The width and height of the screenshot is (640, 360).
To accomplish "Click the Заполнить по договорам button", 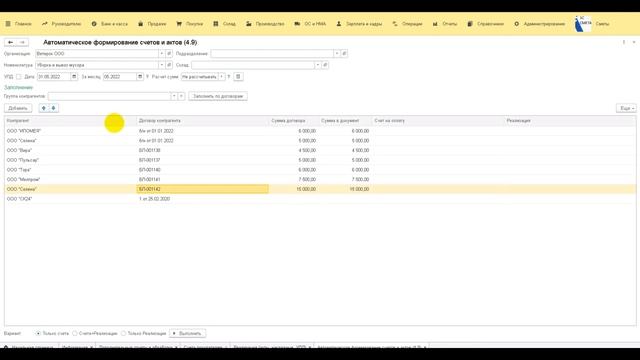I will tap(218, 96).
